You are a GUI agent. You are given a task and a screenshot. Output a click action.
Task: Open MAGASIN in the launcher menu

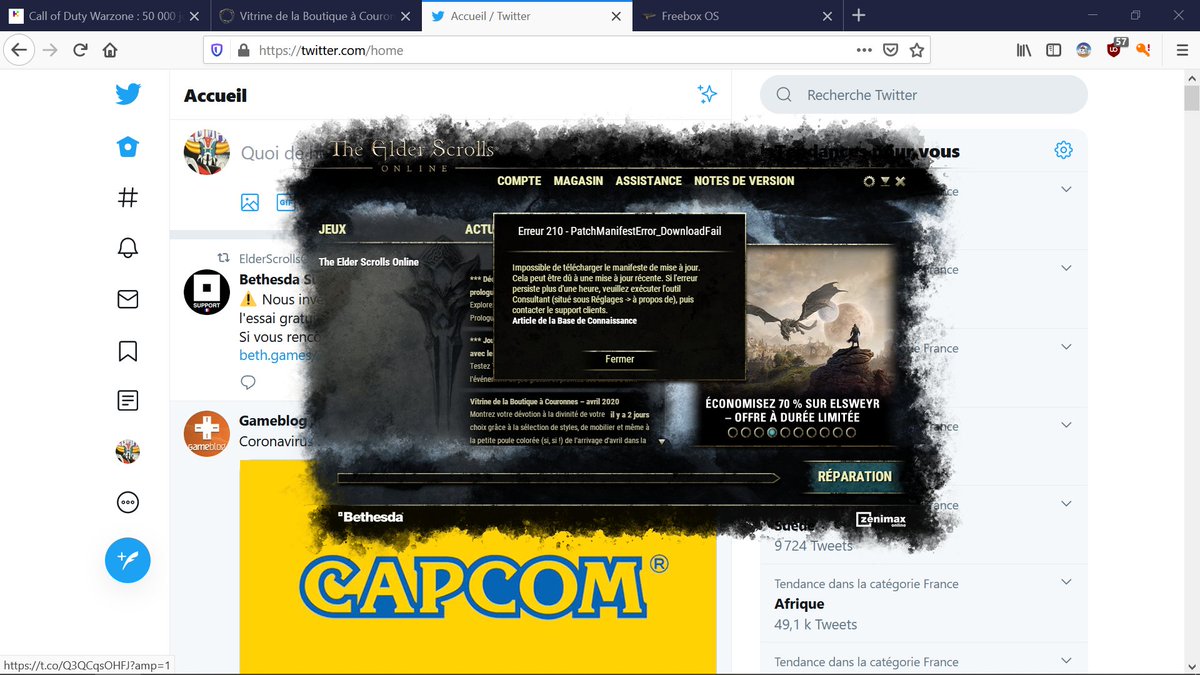(580, 181)
